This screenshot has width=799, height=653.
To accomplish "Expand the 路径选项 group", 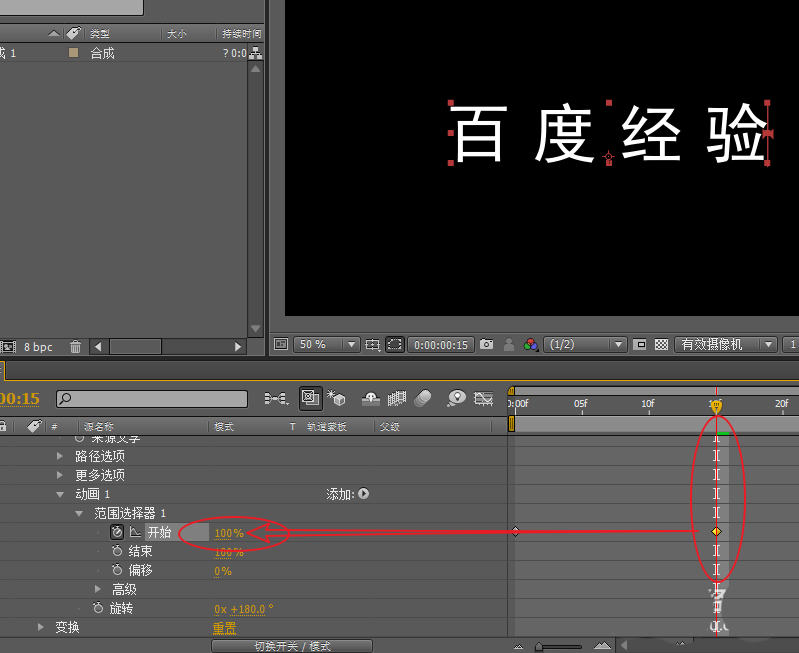I will tap(60, 456).
